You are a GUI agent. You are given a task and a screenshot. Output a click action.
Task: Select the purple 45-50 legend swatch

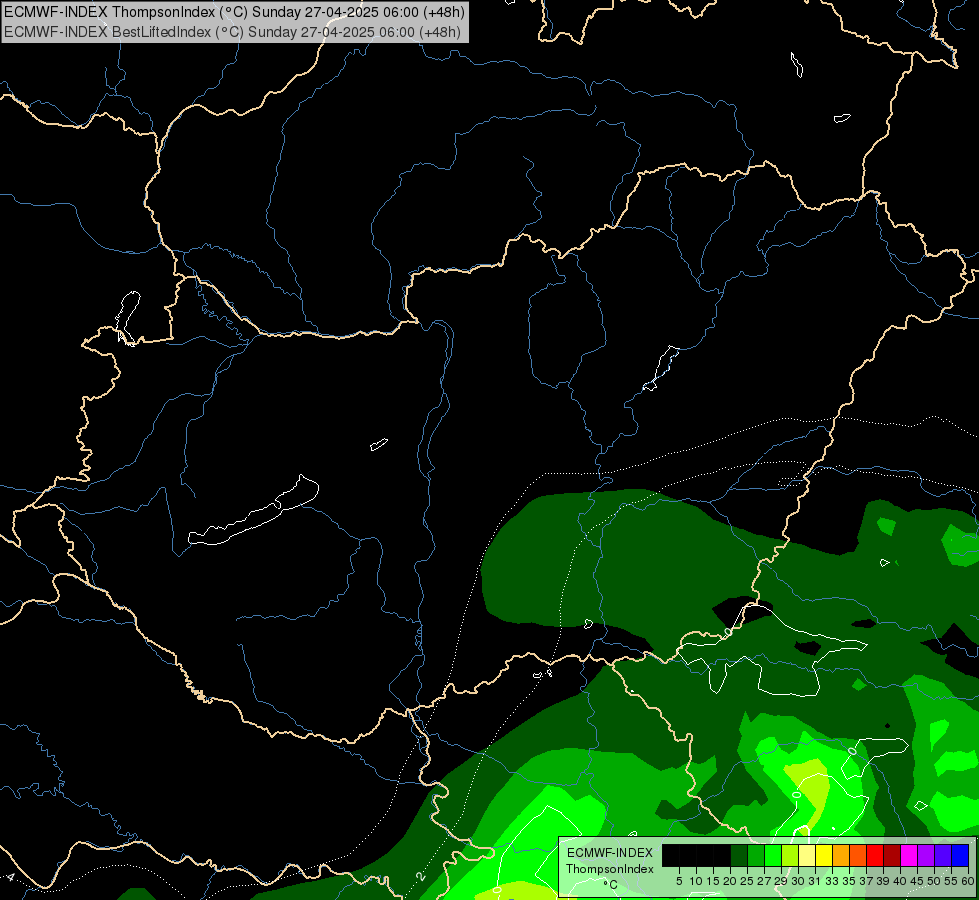(x=926, y=855)
